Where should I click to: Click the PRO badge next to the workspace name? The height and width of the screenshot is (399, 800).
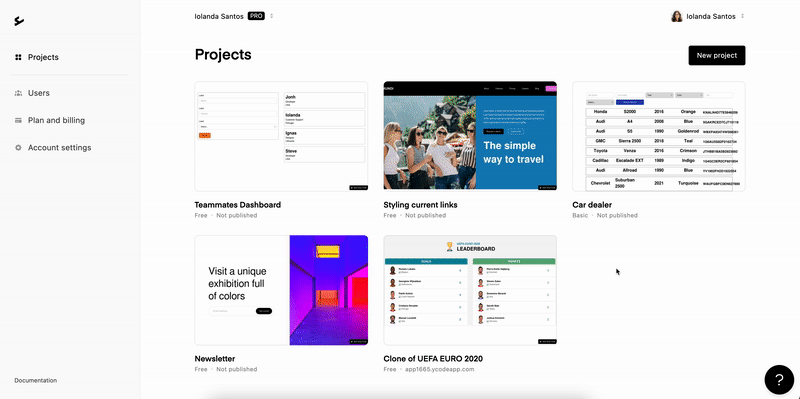coord(256,16)
